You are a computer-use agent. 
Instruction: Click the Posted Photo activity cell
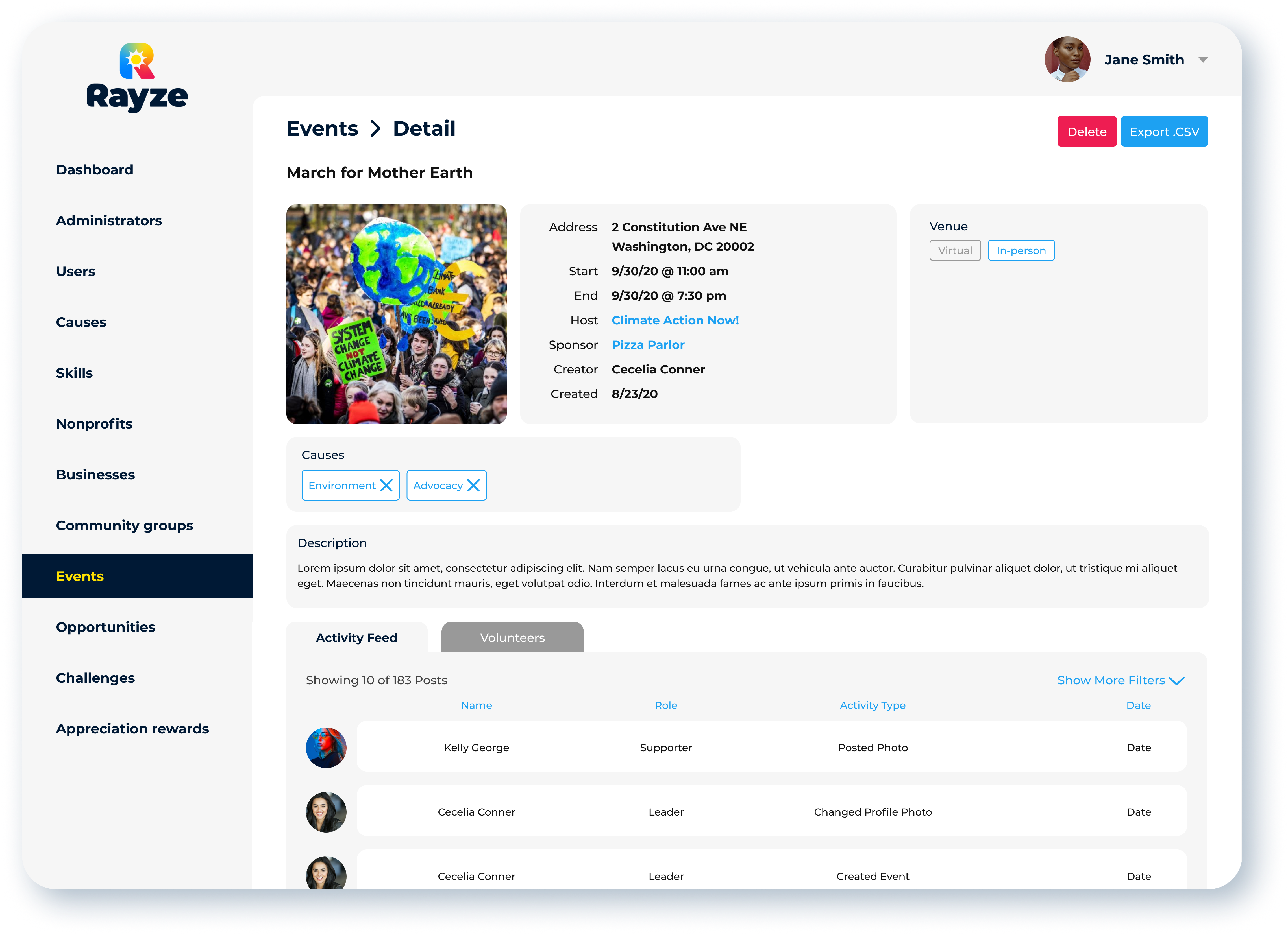(x=873, y=748)
